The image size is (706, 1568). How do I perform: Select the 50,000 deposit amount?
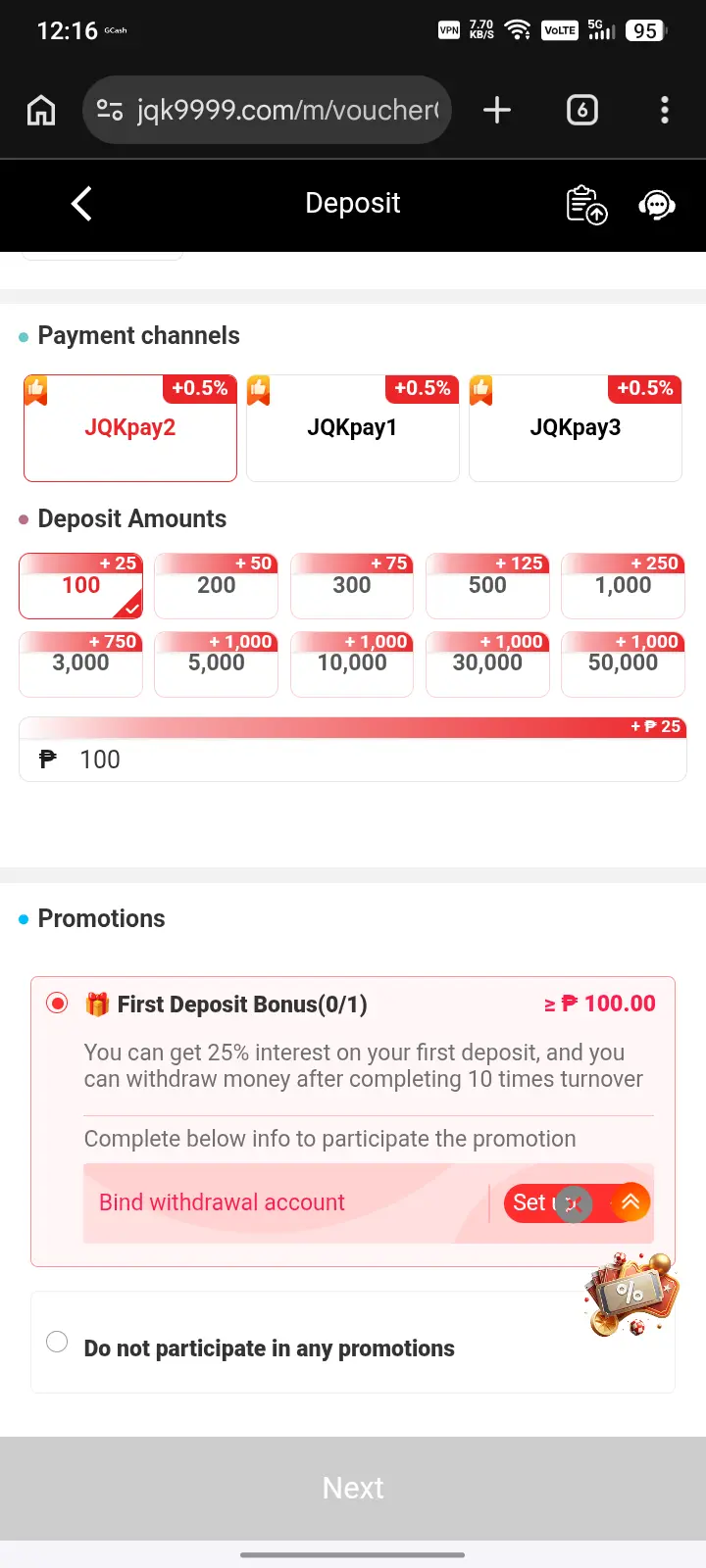pos(623,664)
